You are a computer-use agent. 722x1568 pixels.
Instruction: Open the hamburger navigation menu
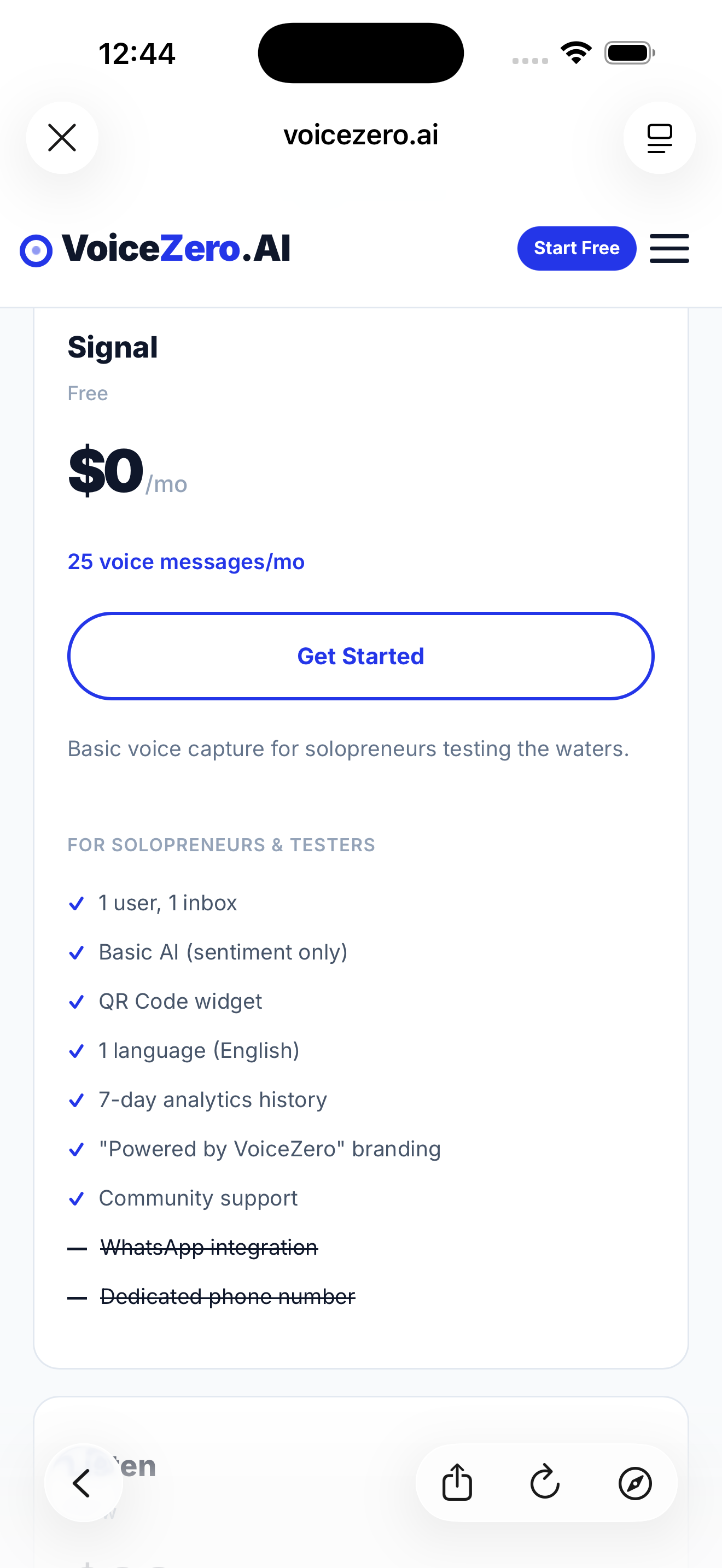[x=669, y=249]
